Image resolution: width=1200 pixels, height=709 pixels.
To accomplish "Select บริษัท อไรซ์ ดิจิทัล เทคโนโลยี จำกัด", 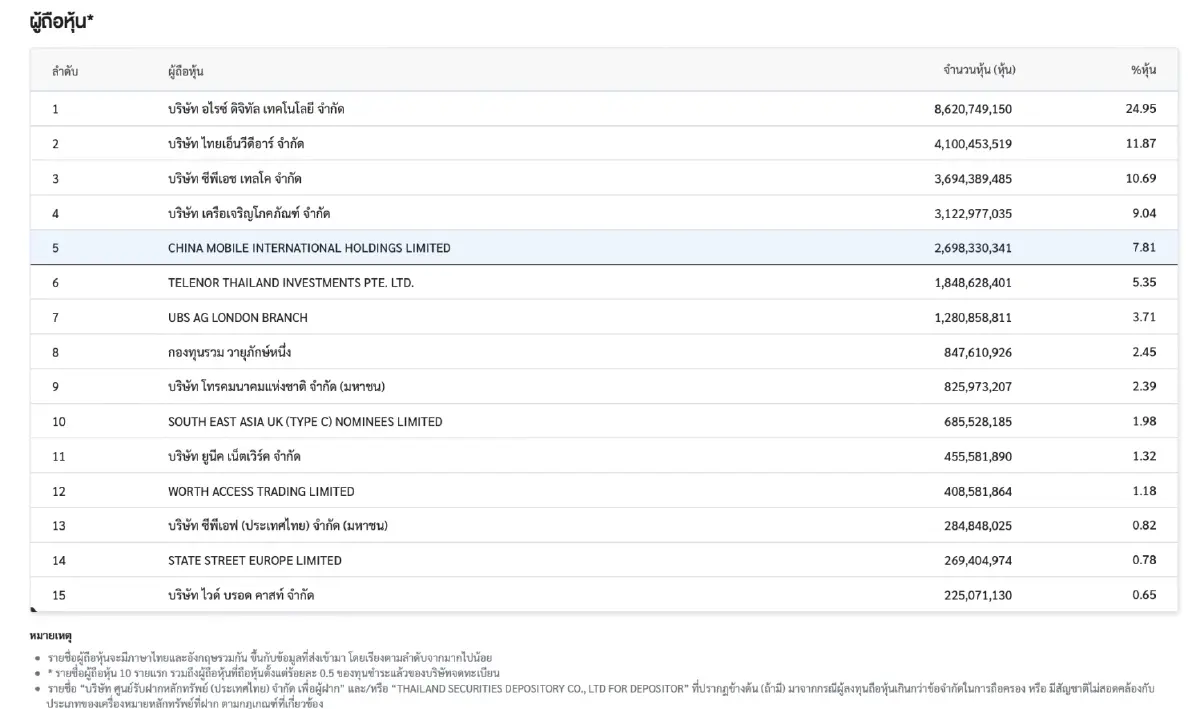I will coord(256,109).
